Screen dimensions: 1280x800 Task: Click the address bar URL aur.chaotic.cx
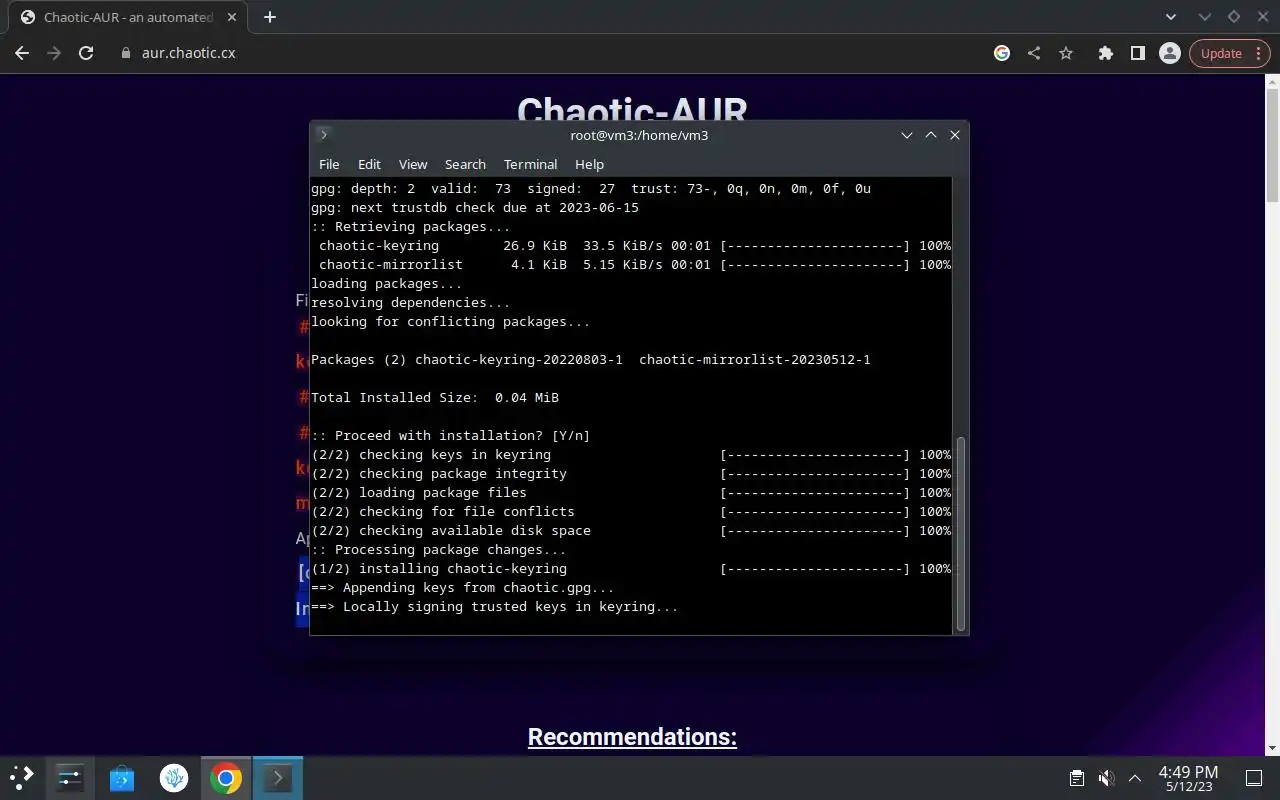pos(188,53)
